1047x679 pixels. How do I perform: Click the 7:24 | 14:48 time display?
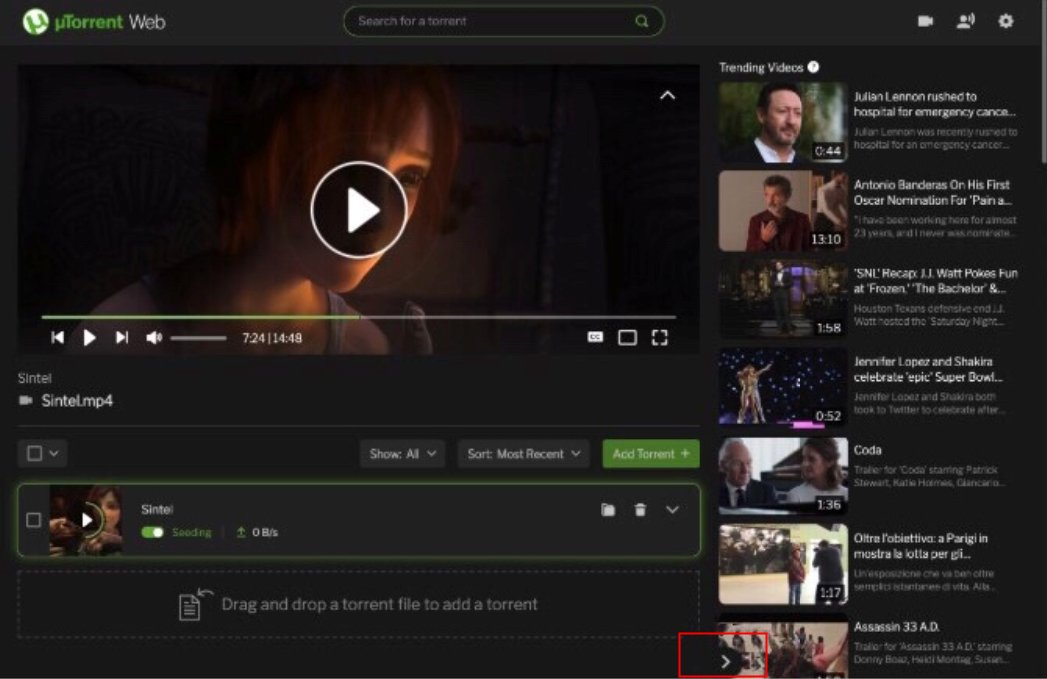pos(272,338)
